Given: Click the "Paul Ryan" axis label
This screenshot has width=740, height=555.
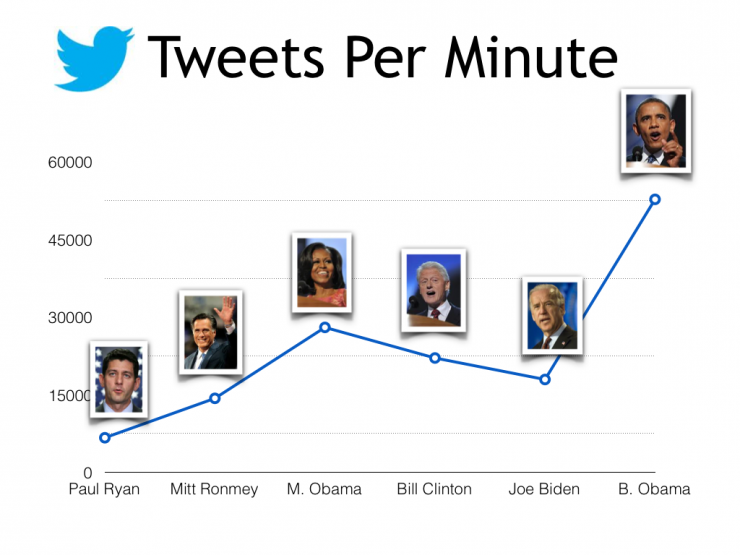Looking at the screenshot, I should pyautogui.click(x=104, y=490).
